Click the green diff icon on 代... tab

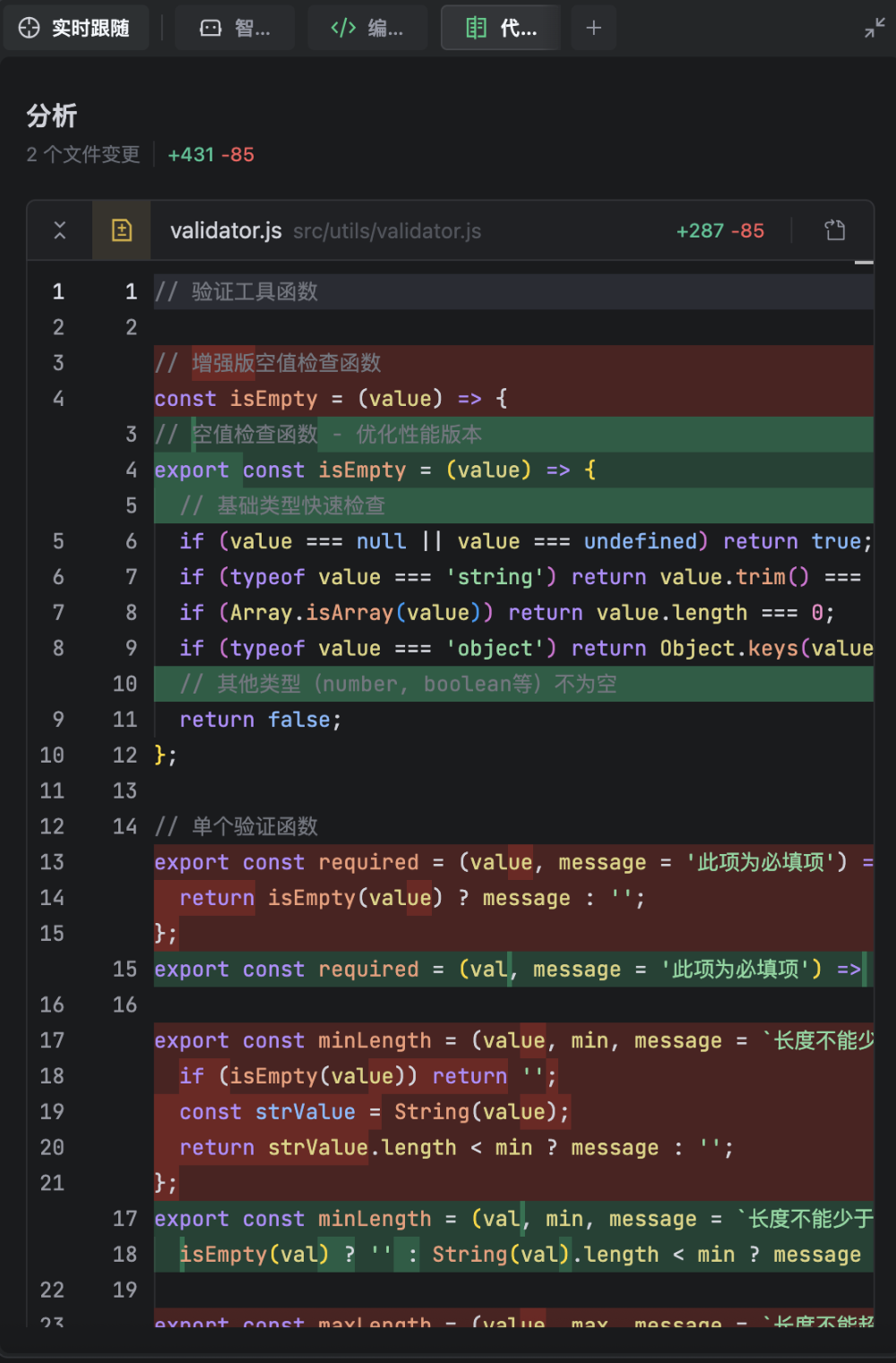[476, 28]
